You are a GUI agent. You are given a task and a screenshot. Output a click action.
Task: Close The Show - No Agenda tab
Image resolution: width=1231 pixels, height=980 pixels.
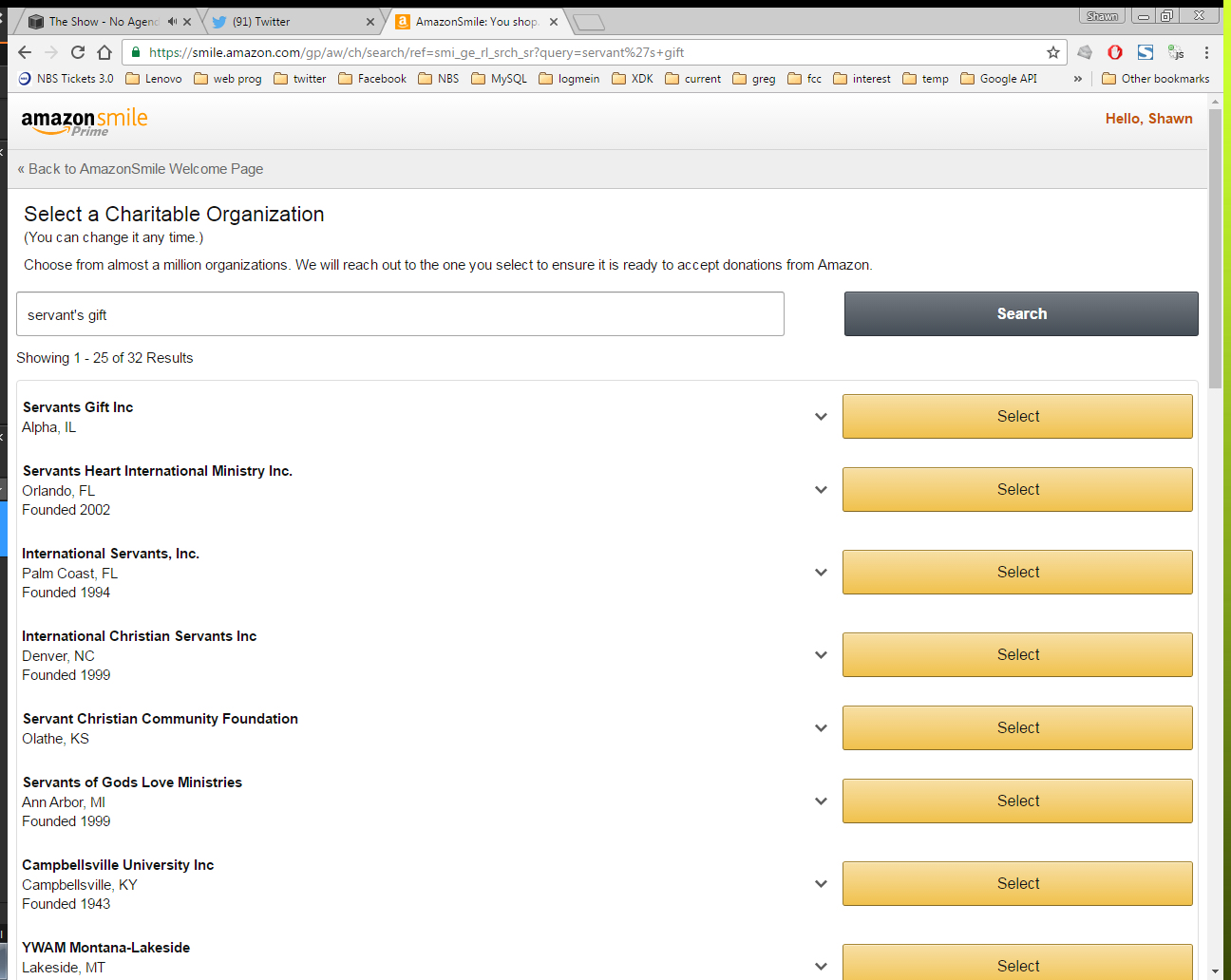(187, 22)
